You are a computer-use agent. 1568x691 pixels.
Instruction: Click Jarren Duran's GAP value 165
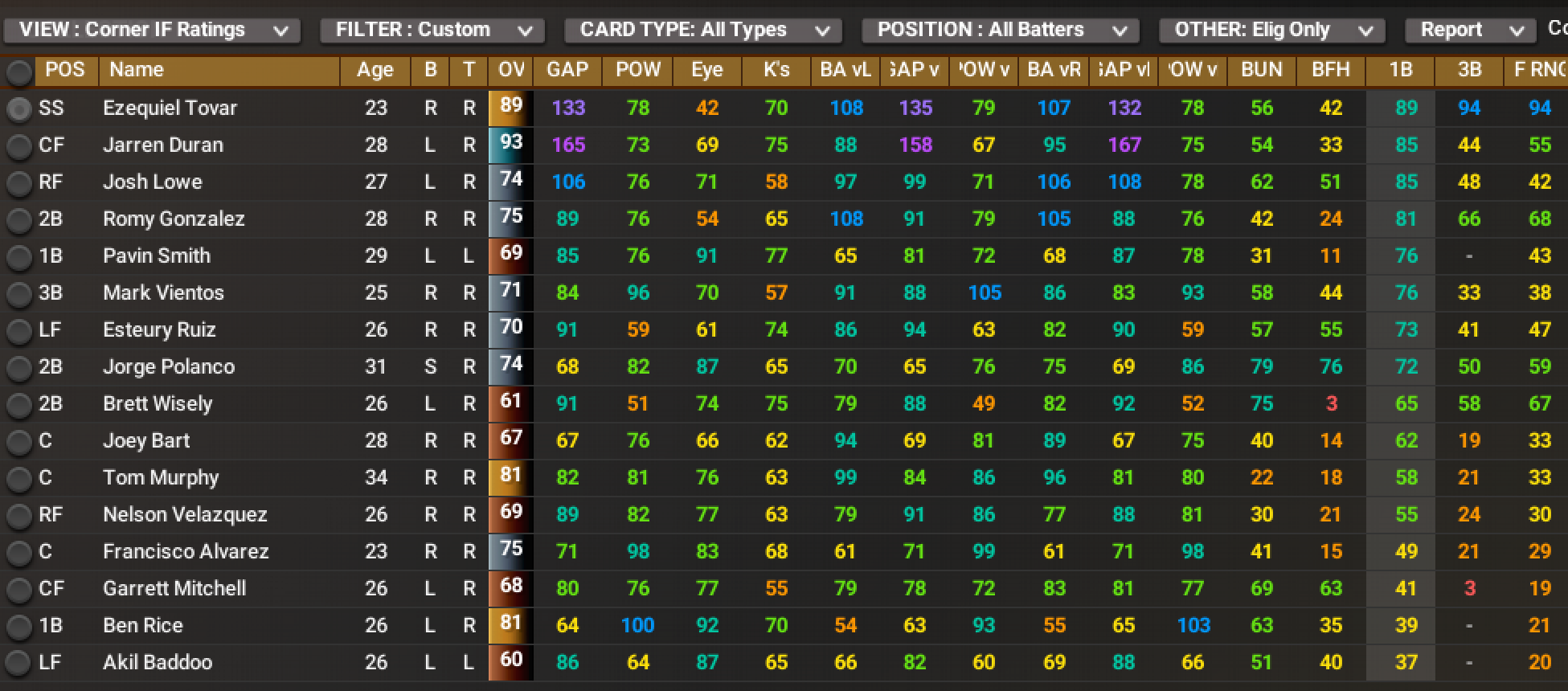(x=568, y=145)
